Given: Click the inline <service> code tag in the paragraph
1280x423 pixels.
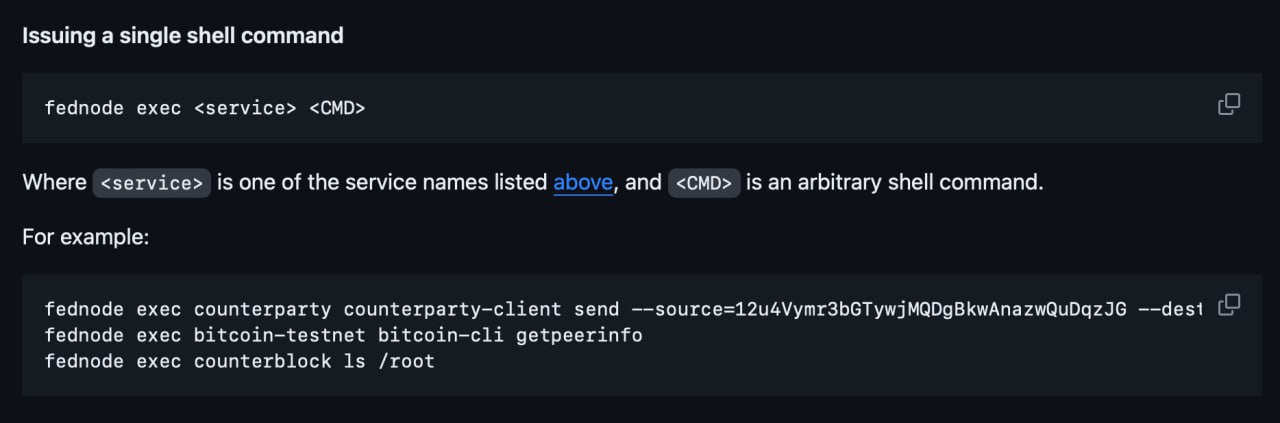Looking at the screenshot, I should coord(152,183).
